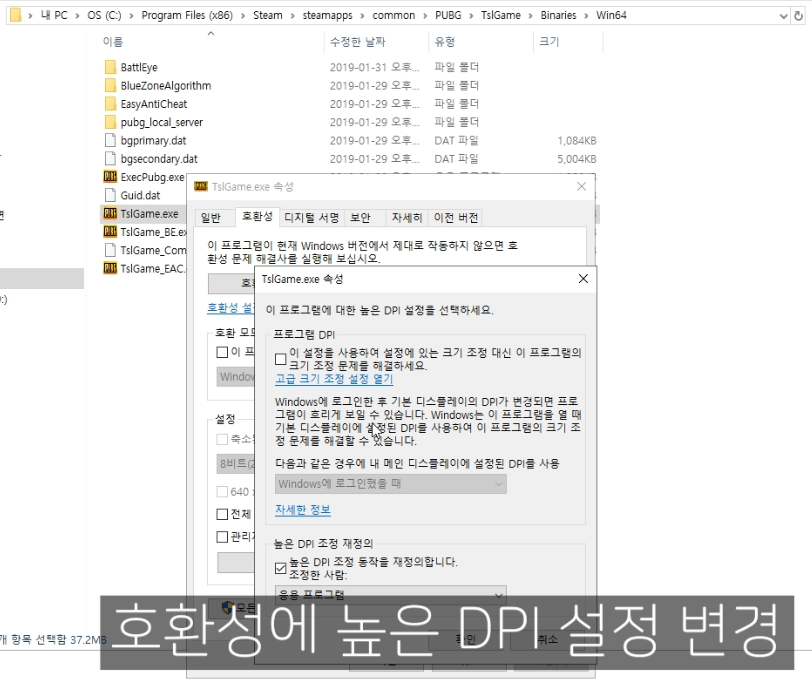
Task: Cancel with the 취소 button
Action: pos(547,639)
